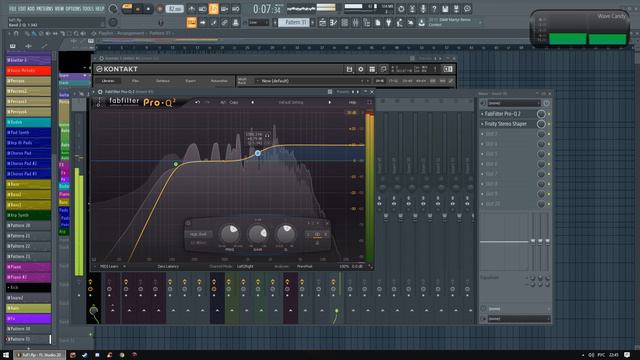This screenshot has height=360, width=640.
Task: Click the stamp icon in lower toolbar
Action: (x=236, y=22)
